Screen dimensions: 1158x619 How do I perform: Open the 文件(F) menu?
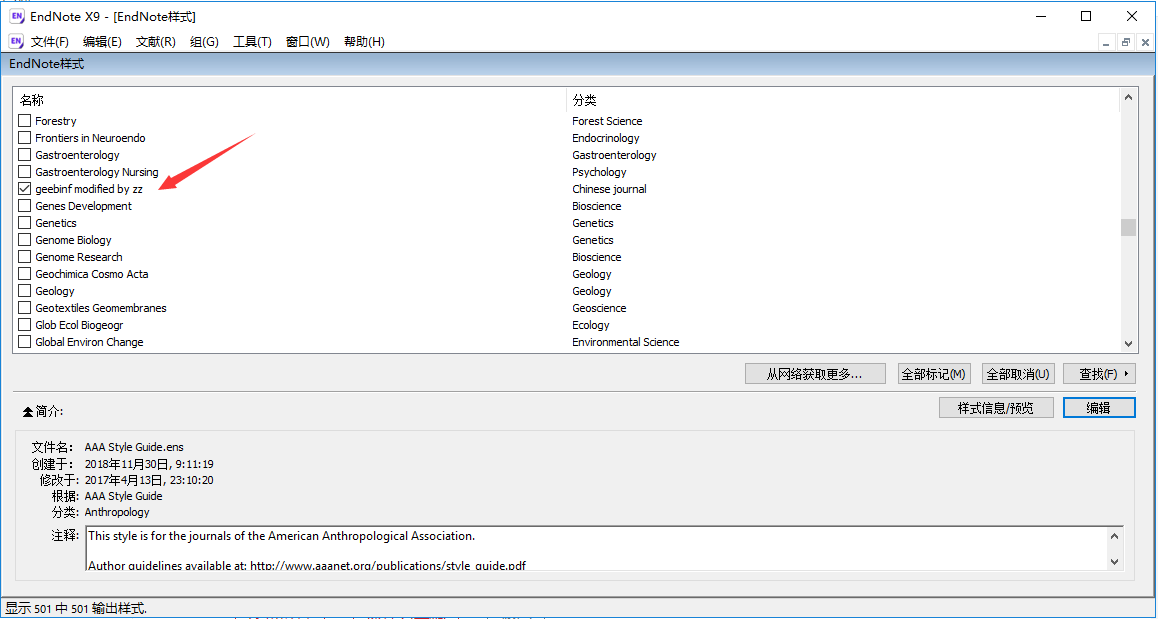49,42
